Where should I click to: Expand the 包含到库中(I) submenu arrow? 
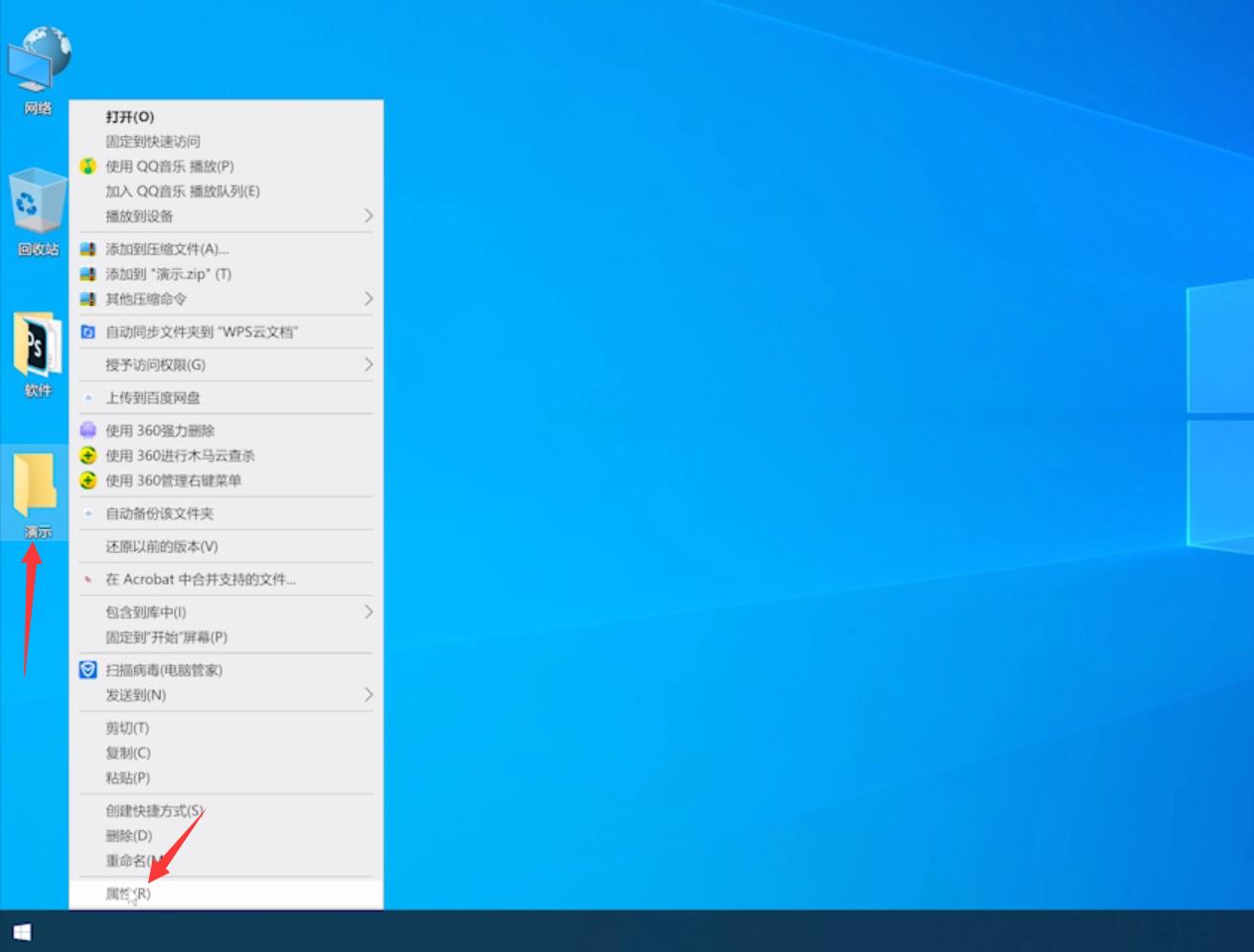pyautogui.click(x=367, y=612)
